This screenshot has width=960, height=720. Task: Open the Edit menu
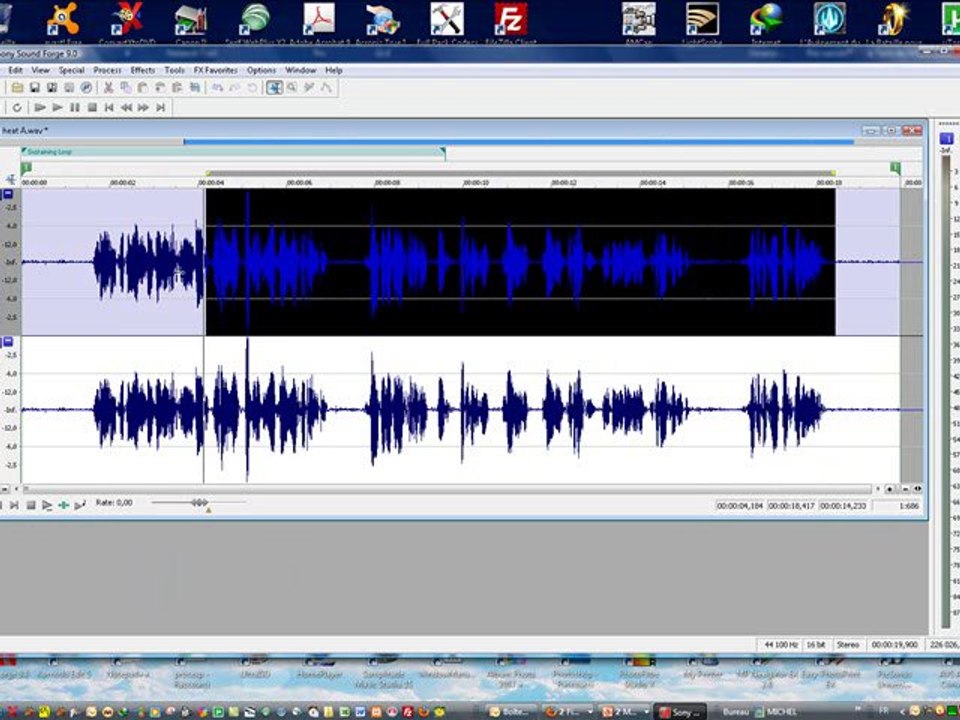(x=15, y=70)
